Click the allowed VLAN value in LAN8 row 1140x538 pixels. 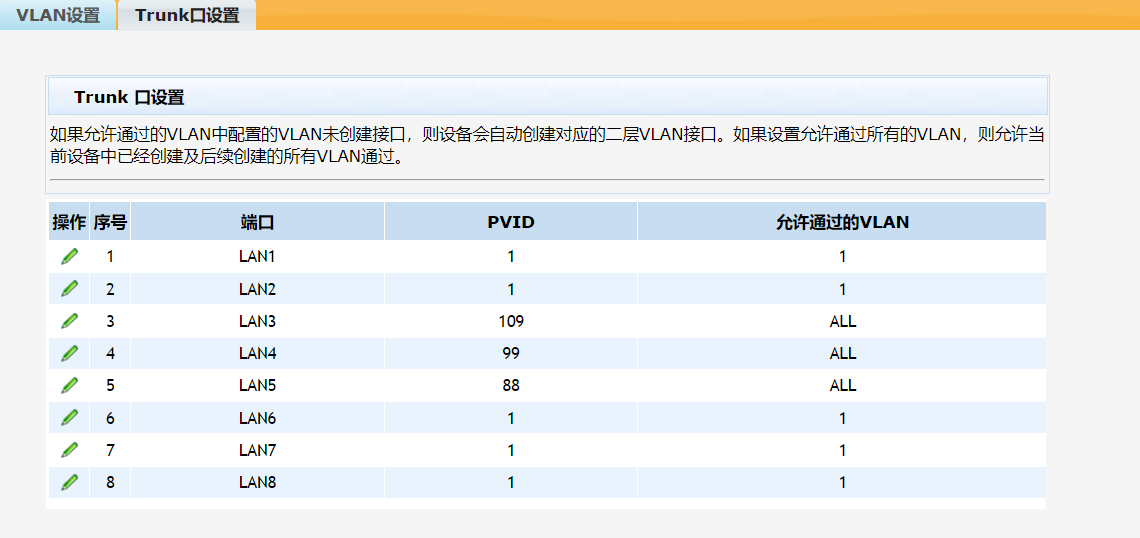click(x=842, y=483)
